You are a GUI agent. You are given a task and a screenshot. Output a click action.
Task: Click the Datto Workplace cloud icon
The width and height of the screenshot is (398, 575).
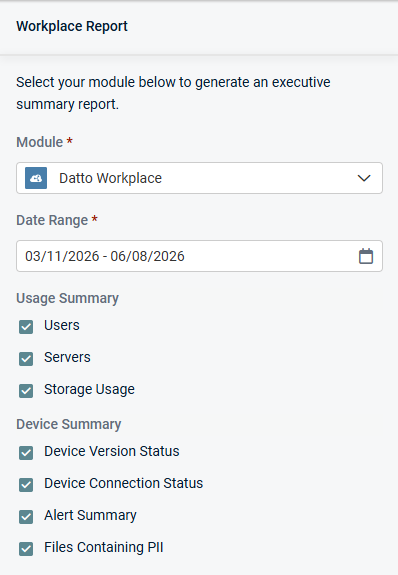point(36,178)
